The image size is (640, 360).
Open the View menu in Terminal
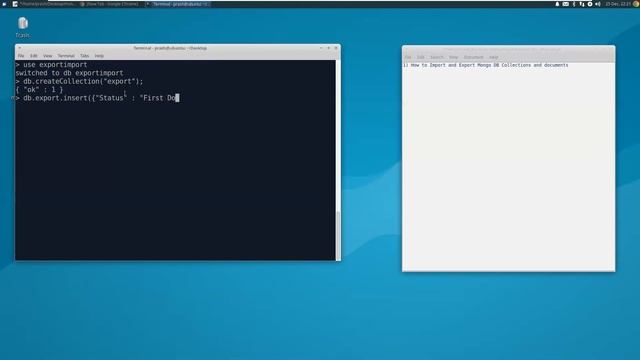pyautogui.click(x=47, y=56)
